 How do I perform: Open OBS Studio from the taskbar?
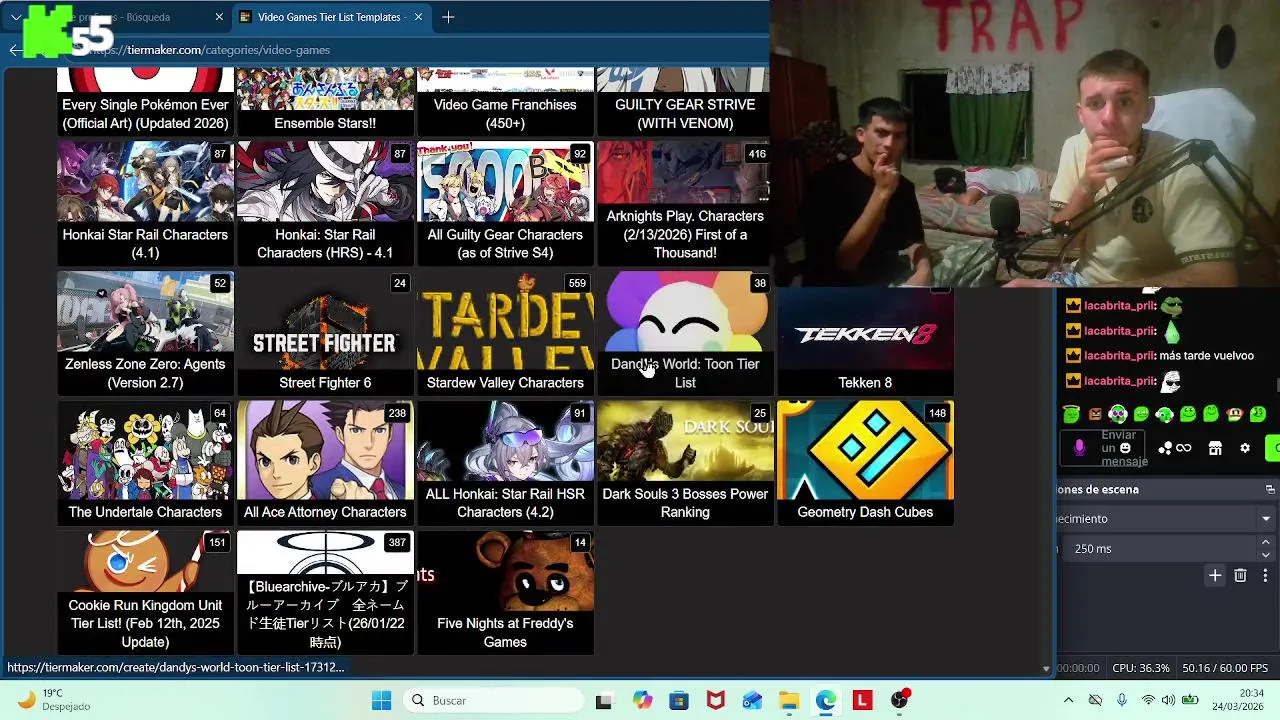tap(900, 701)
